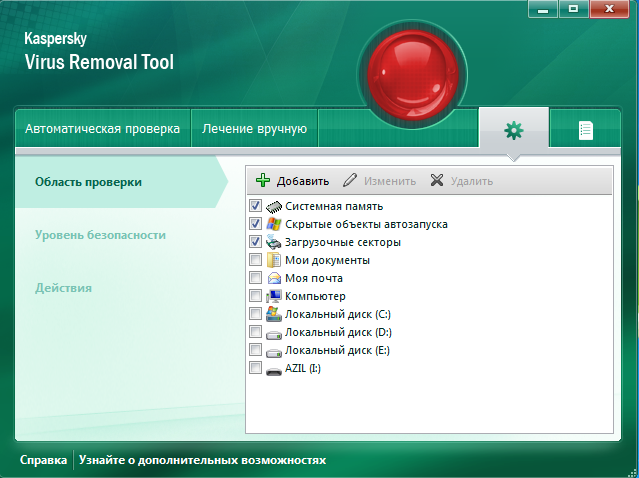Click the Справка link
639x478 pixels.
43,460
